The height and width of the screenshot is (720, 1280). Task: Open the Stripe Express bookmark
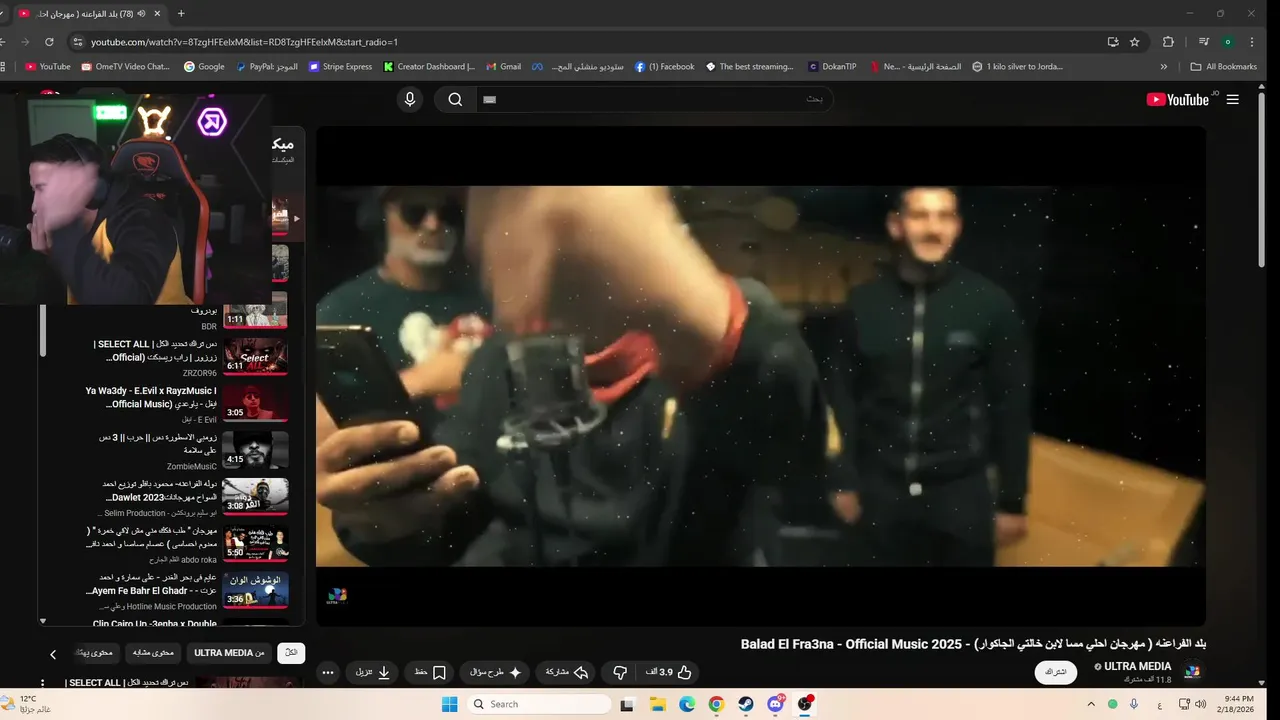pos(340,67)
